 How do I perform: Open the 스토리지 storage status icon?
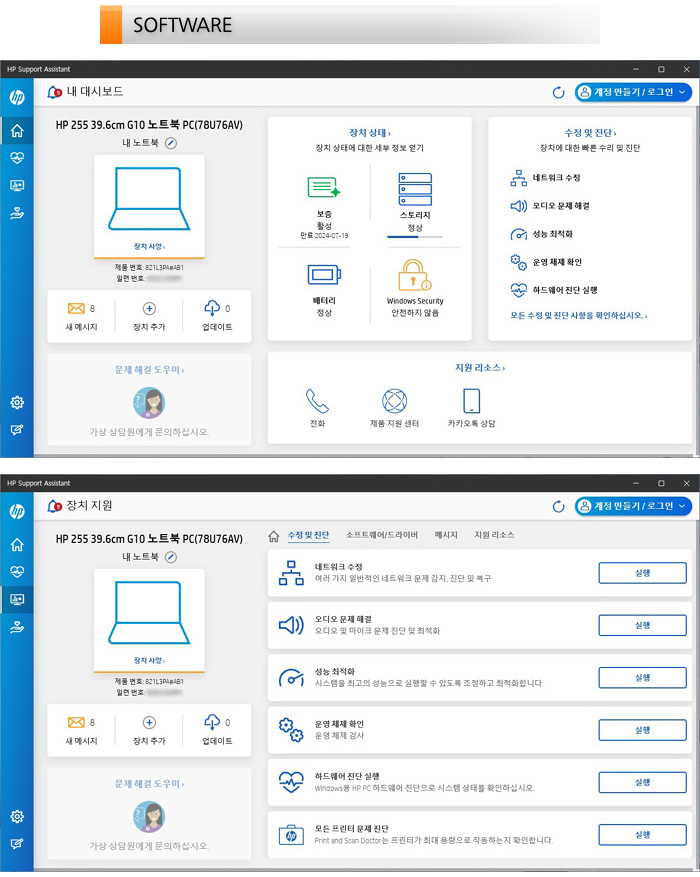click(415, 189)
